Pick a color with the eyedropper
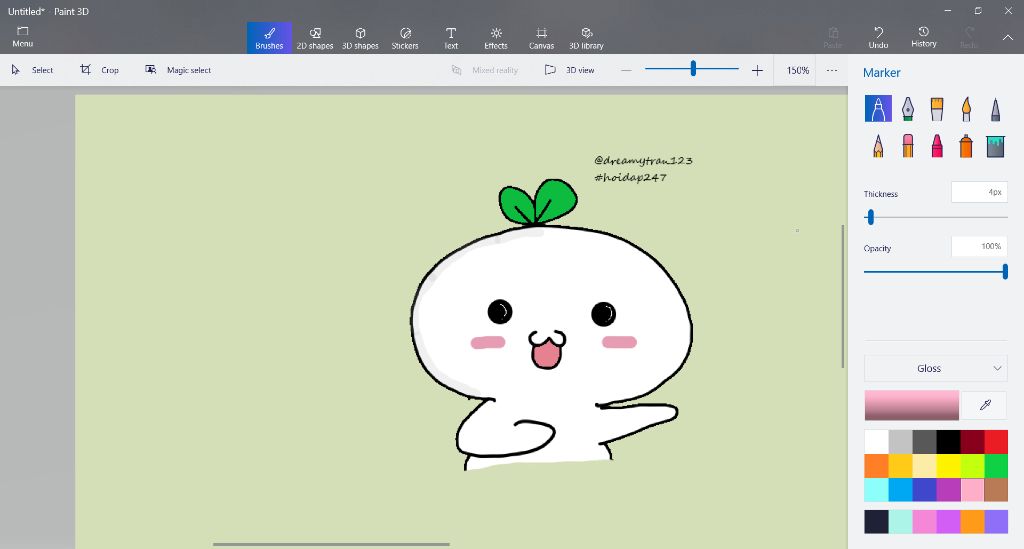1024x549 pixels. (x=985, y=405)
